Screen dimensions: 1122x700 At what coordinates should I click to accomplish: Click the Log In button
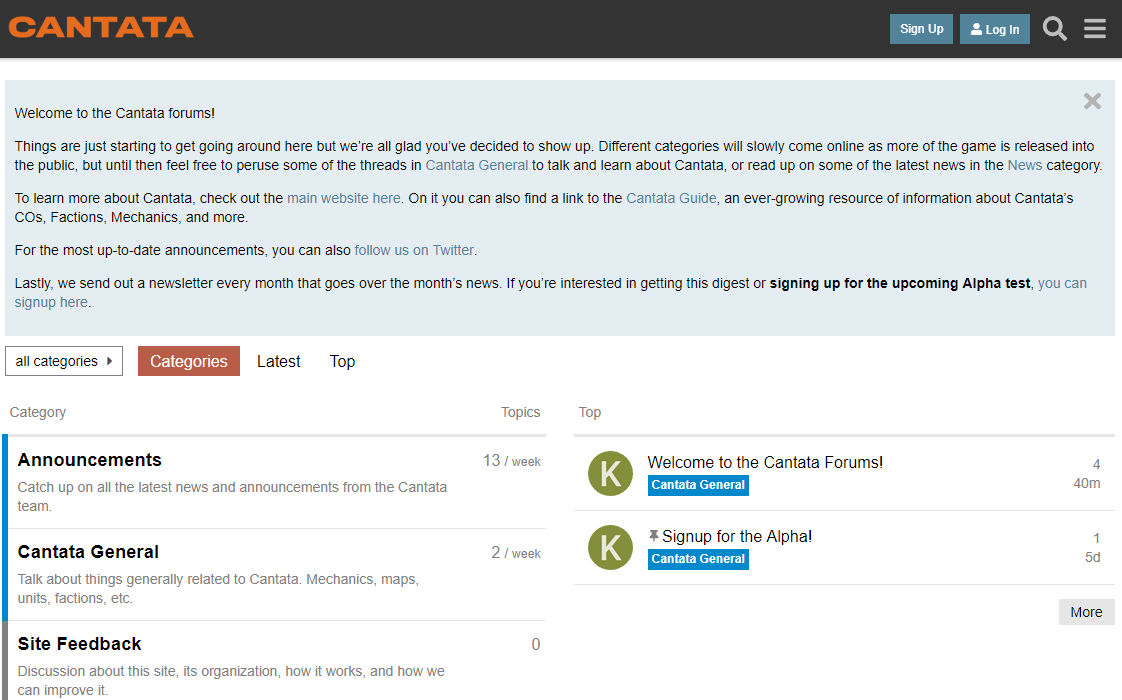tap(995, 29)
